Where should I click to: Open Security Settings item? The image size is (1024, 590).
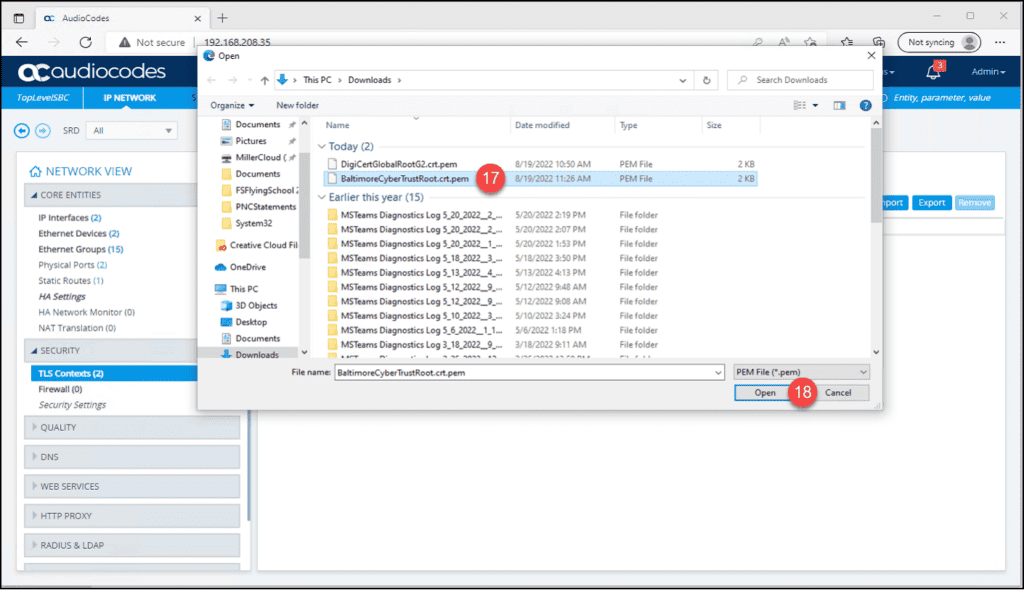pos(72,404)
